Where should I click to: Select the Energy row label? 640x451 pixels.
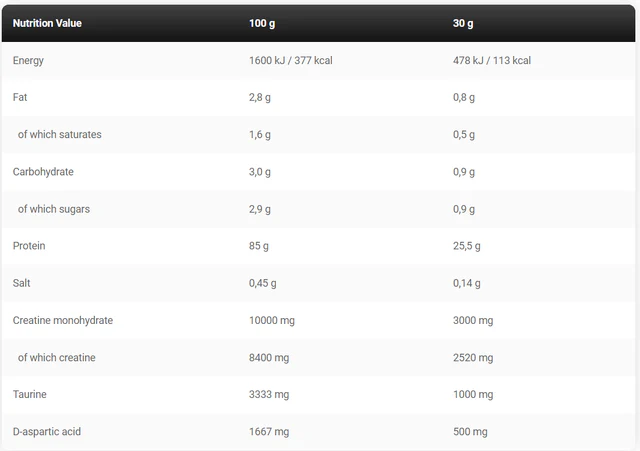(28, 61)
